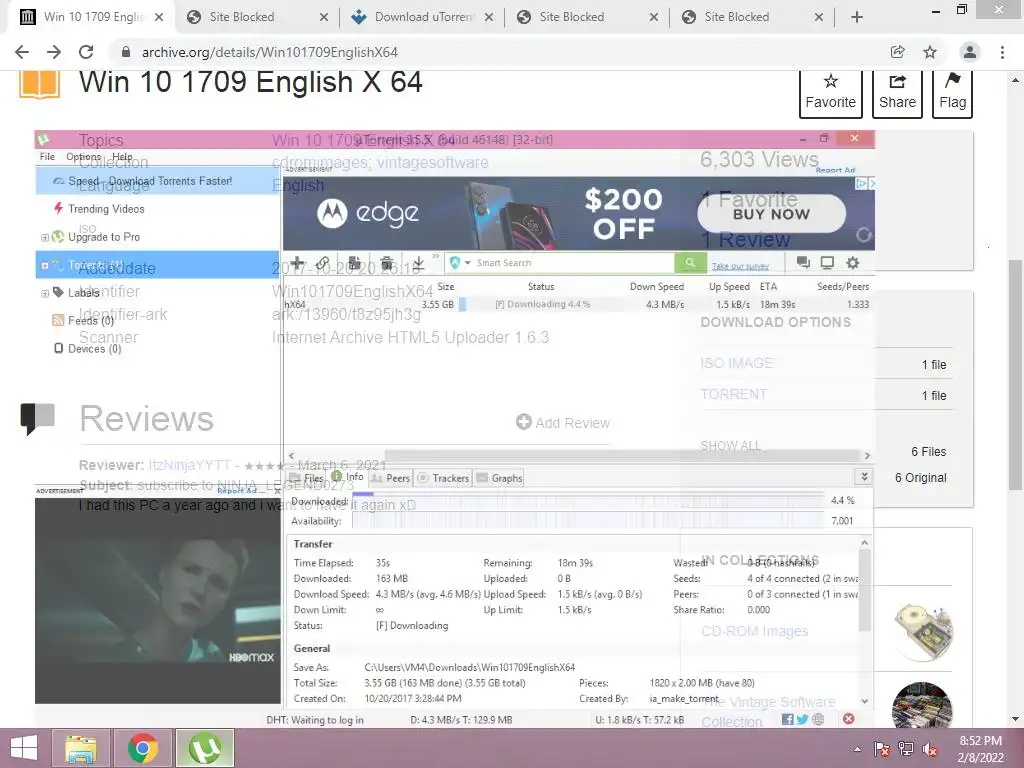Open the uTorrent File menu
Viewport: 1024px width, 768px height.
pyautogui.click(x=47, y=157)
